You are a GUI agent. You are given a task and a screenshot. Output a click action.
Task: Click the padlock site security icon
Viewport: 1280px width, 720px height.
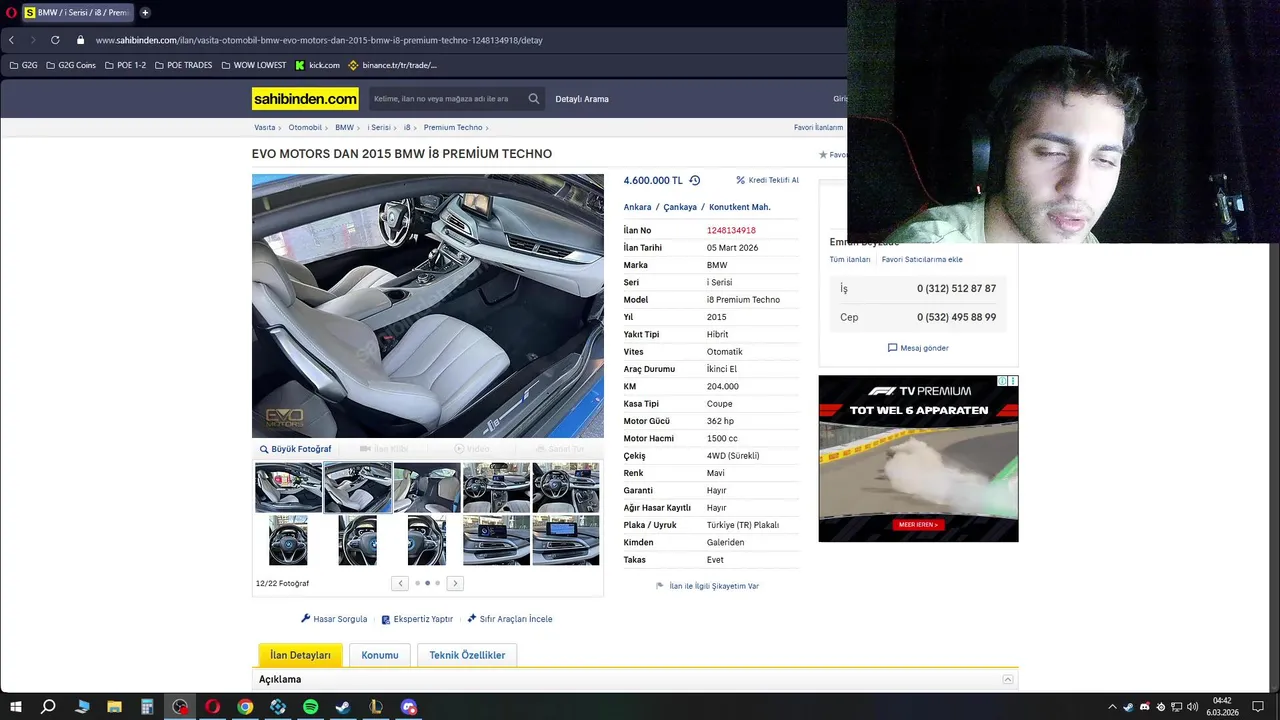(x=81, y=40)
